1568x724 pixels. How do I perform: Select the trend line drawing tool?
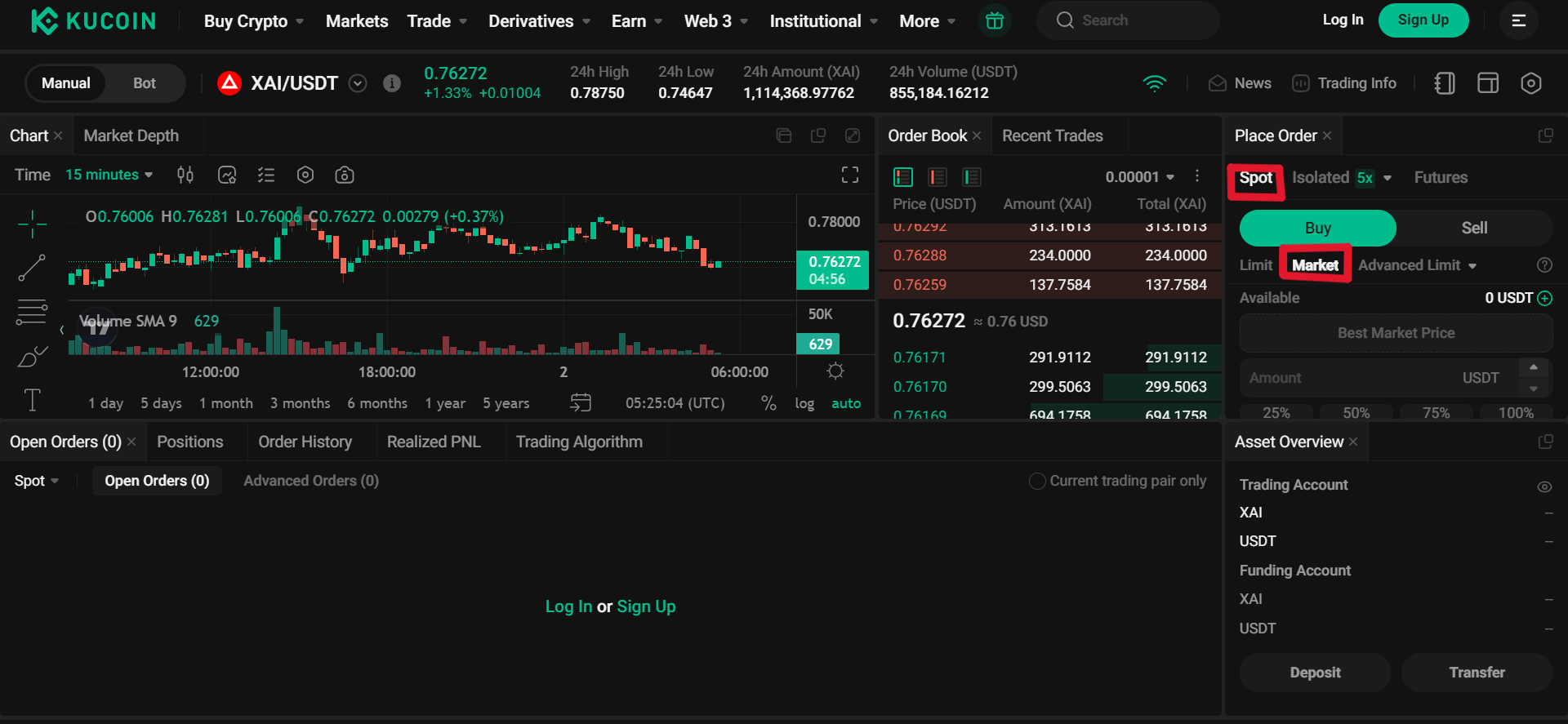[x=32, y=268]
